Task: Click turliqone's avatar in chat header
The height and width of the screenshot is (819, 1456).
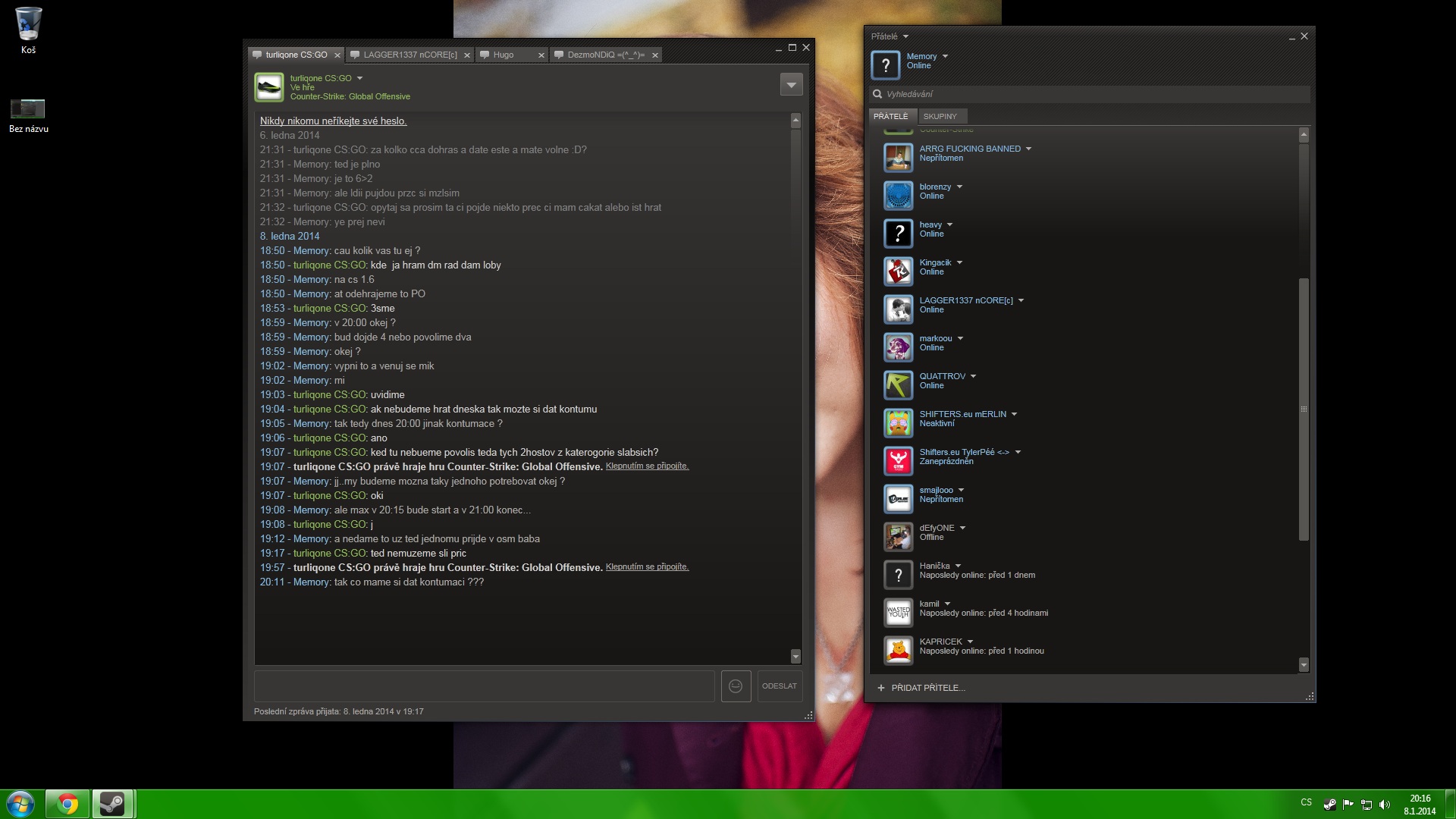Action: 269,87
